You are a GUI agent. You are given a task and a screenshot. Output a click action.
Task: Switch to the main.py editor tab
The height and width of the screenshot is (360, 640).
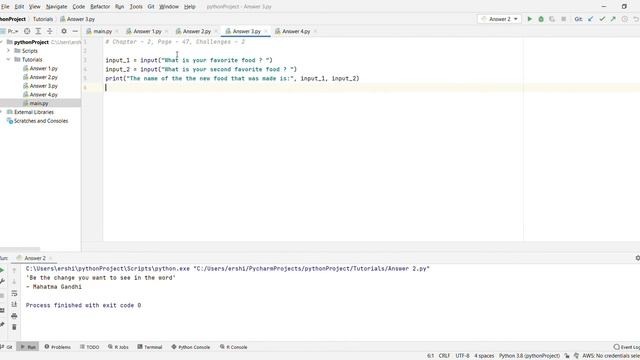102,31
